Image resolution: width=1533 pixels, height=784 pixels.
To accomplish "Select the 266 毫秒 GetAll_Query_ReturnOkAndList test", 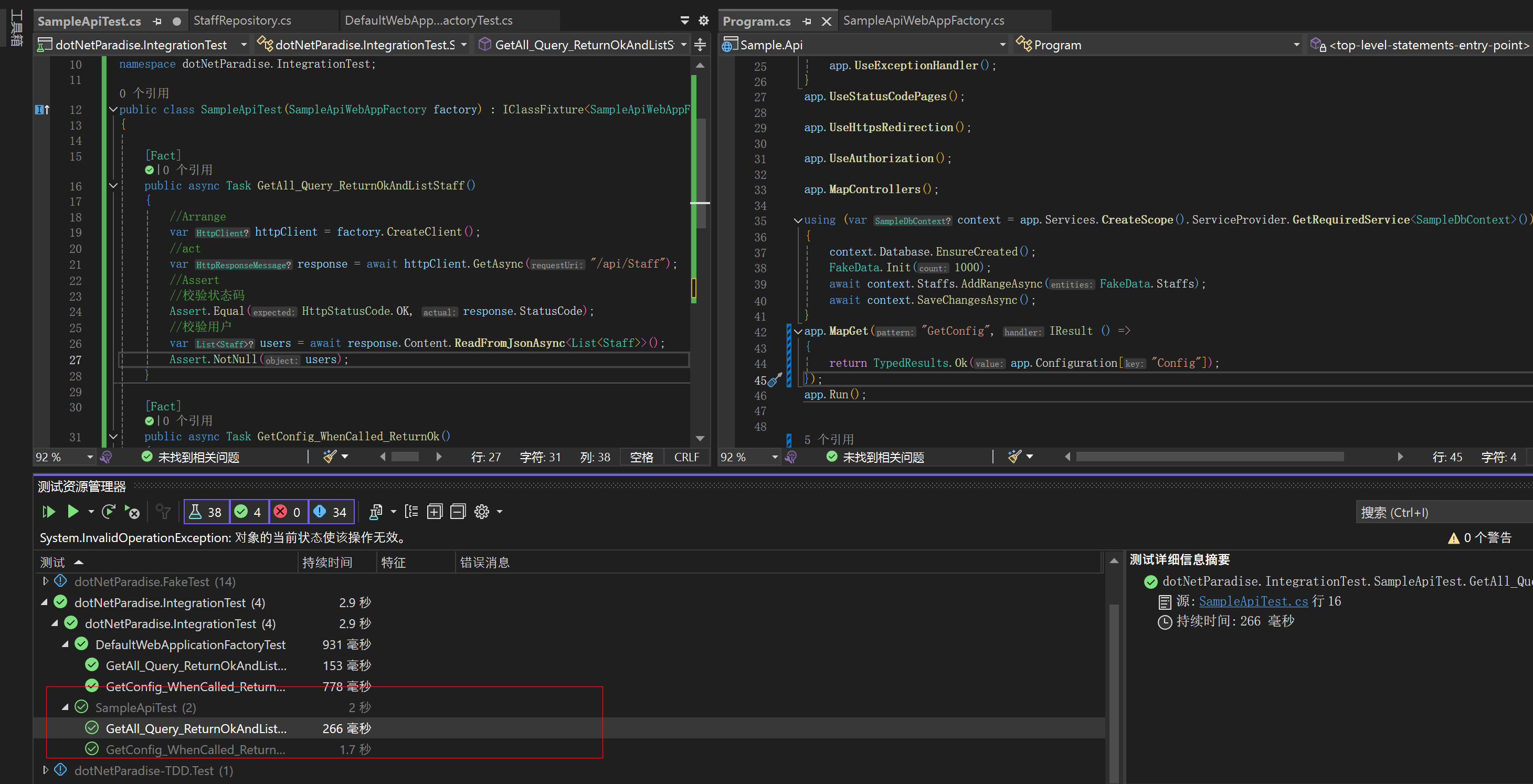I will point(568,728).
